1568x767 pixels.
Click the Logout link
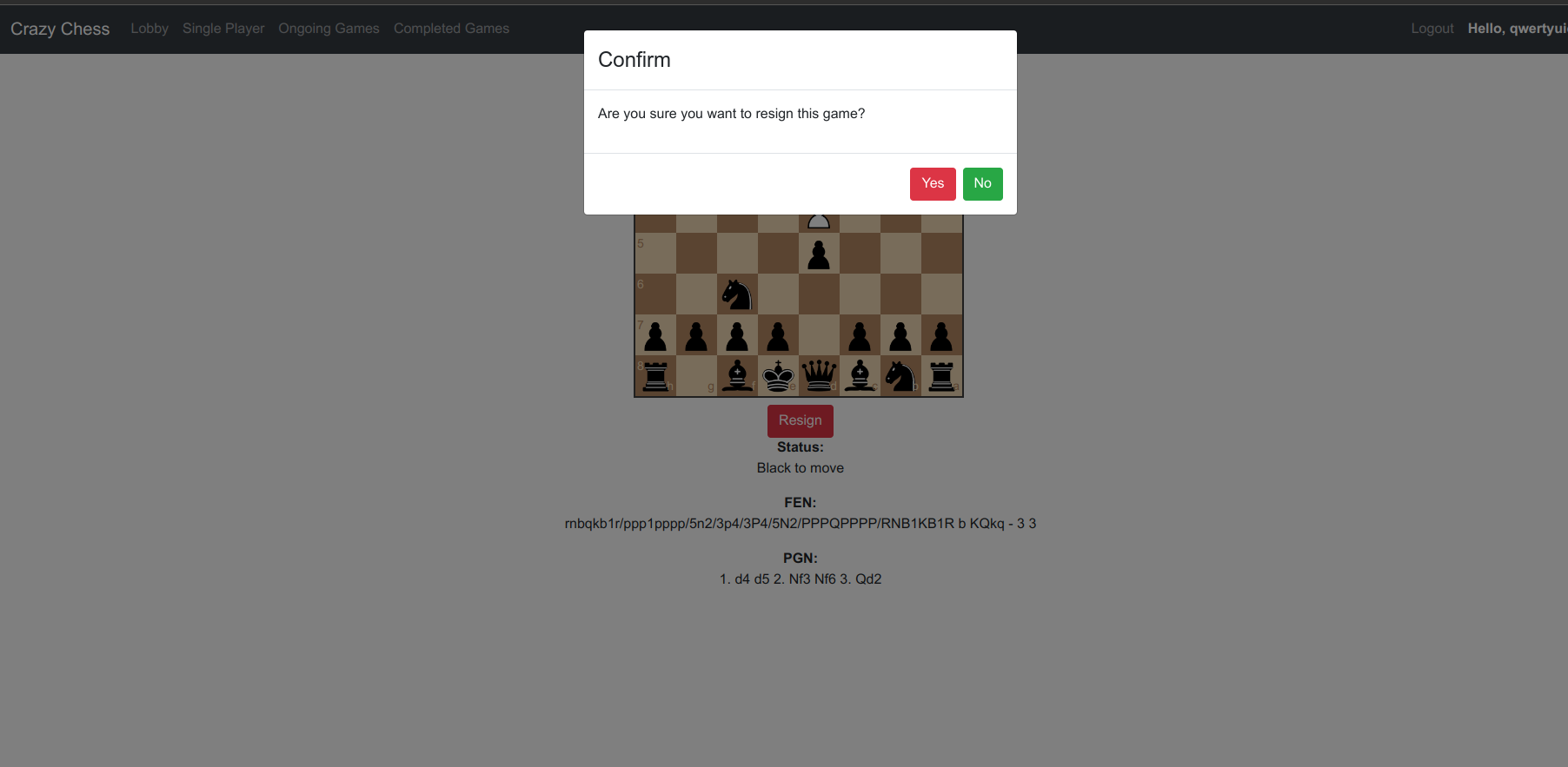click(x=1432, y=29)
